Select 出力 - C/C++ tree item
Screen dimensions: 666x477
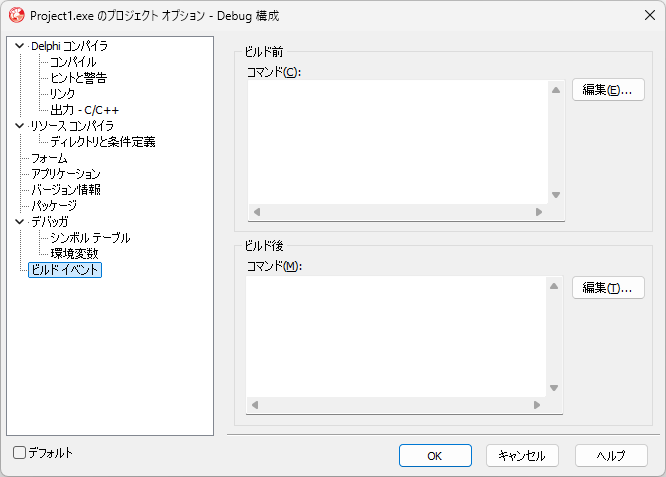(x=84, y=110)
